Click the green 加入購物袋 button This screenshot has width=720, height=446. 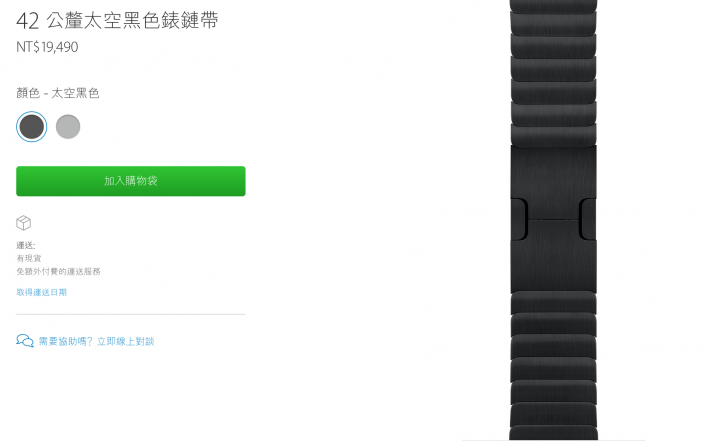[x=131, y=181]
